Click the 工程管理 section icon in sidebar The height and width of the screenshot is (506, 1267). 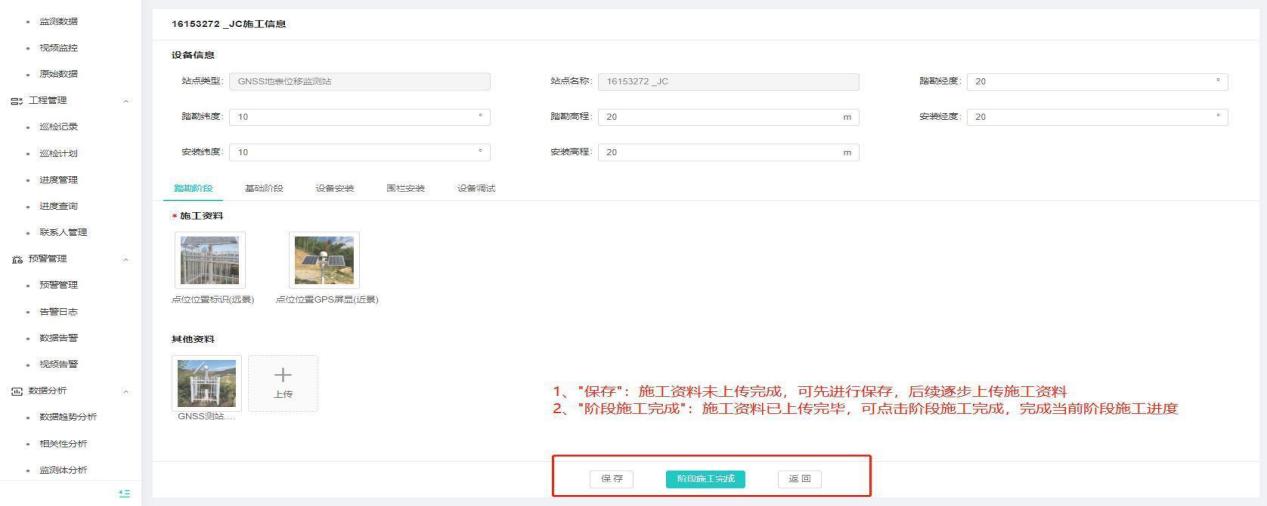point(15,100)
